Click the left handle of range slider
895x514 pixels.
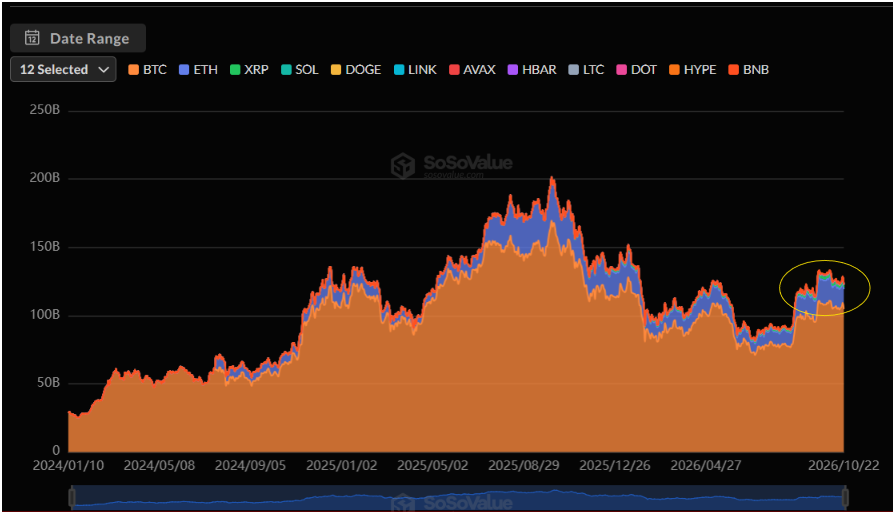(72, 497)
